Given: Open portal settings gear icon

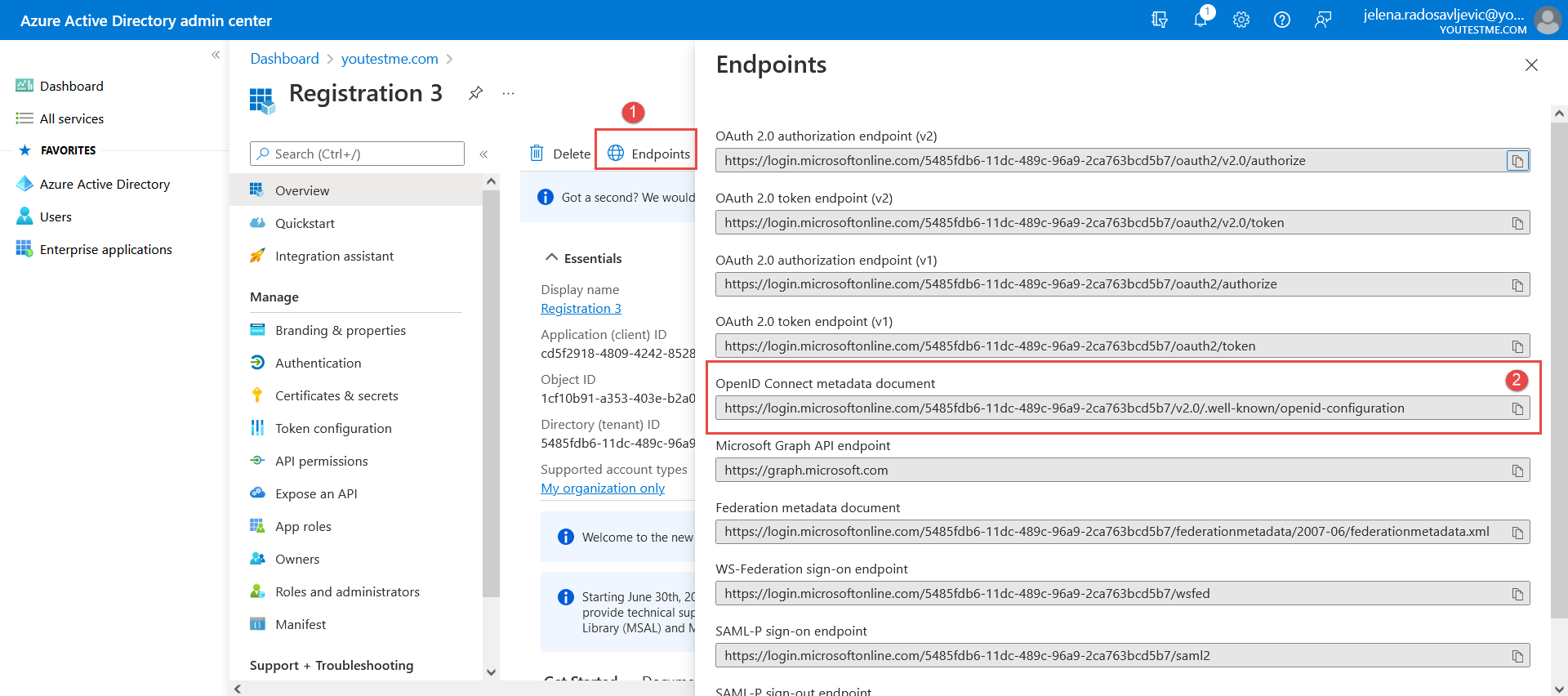Looking at the screenshot, I should [1241, 20].
